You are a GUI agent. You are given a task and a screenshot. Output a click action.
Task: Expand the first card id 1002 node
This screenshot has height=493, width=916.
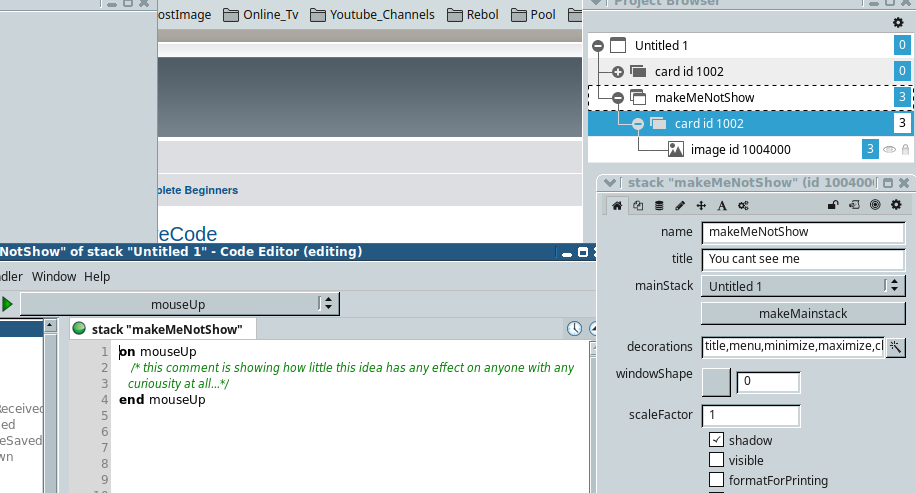click(618, 72)
